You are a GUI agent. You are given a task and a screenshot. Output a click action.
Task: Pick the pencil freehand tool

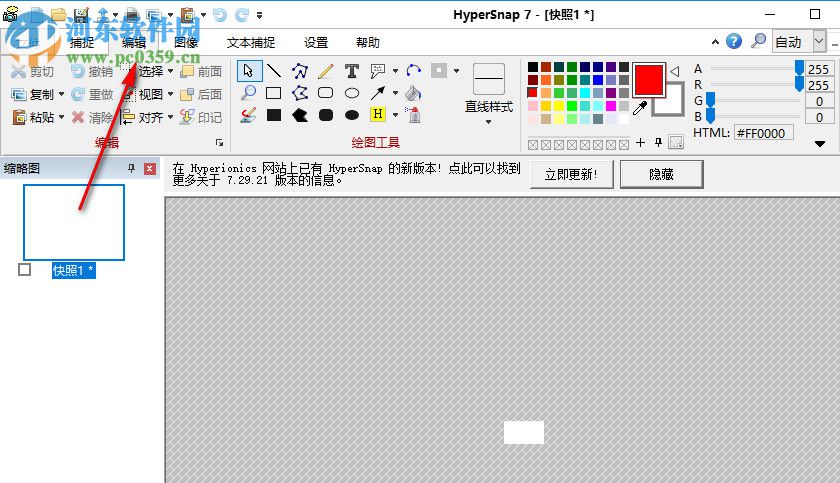[x=326, y=71]
